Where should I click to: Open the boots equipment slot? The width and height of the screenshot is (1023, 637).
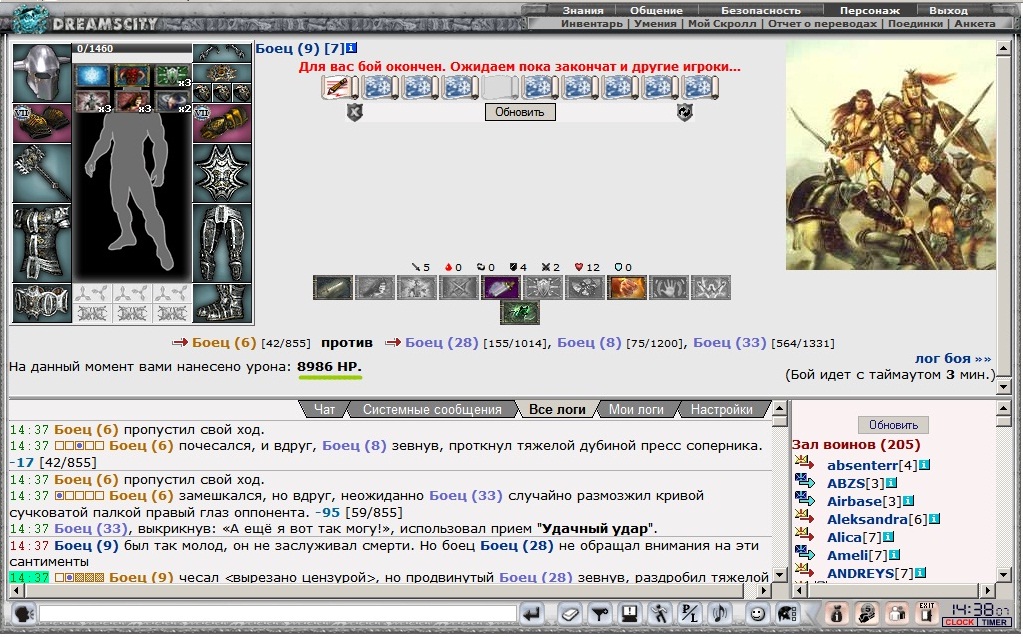point(222,302)
